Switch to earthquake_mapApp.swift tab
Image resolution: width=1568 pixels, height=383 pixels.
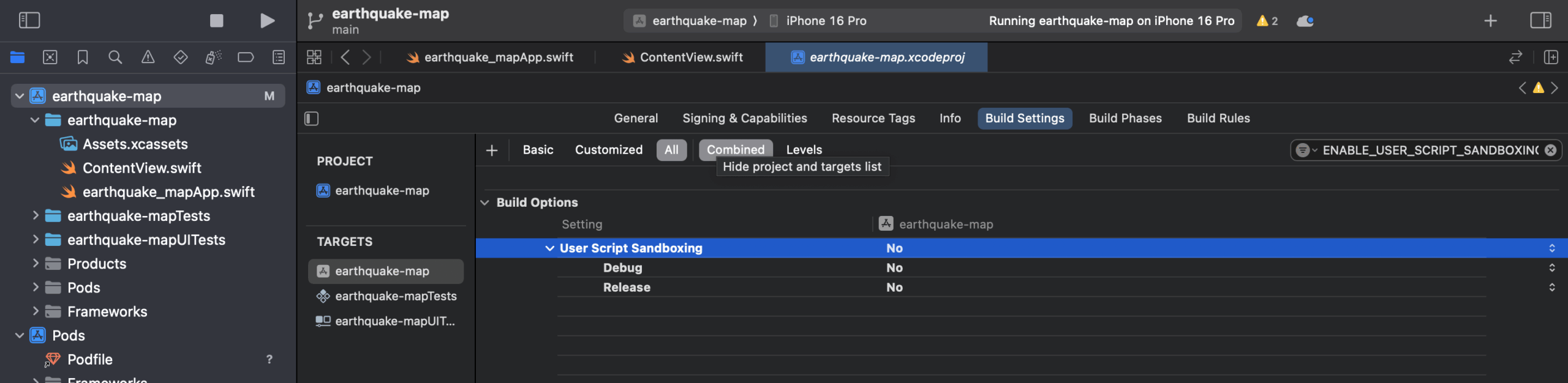click(x=490, y=57)
